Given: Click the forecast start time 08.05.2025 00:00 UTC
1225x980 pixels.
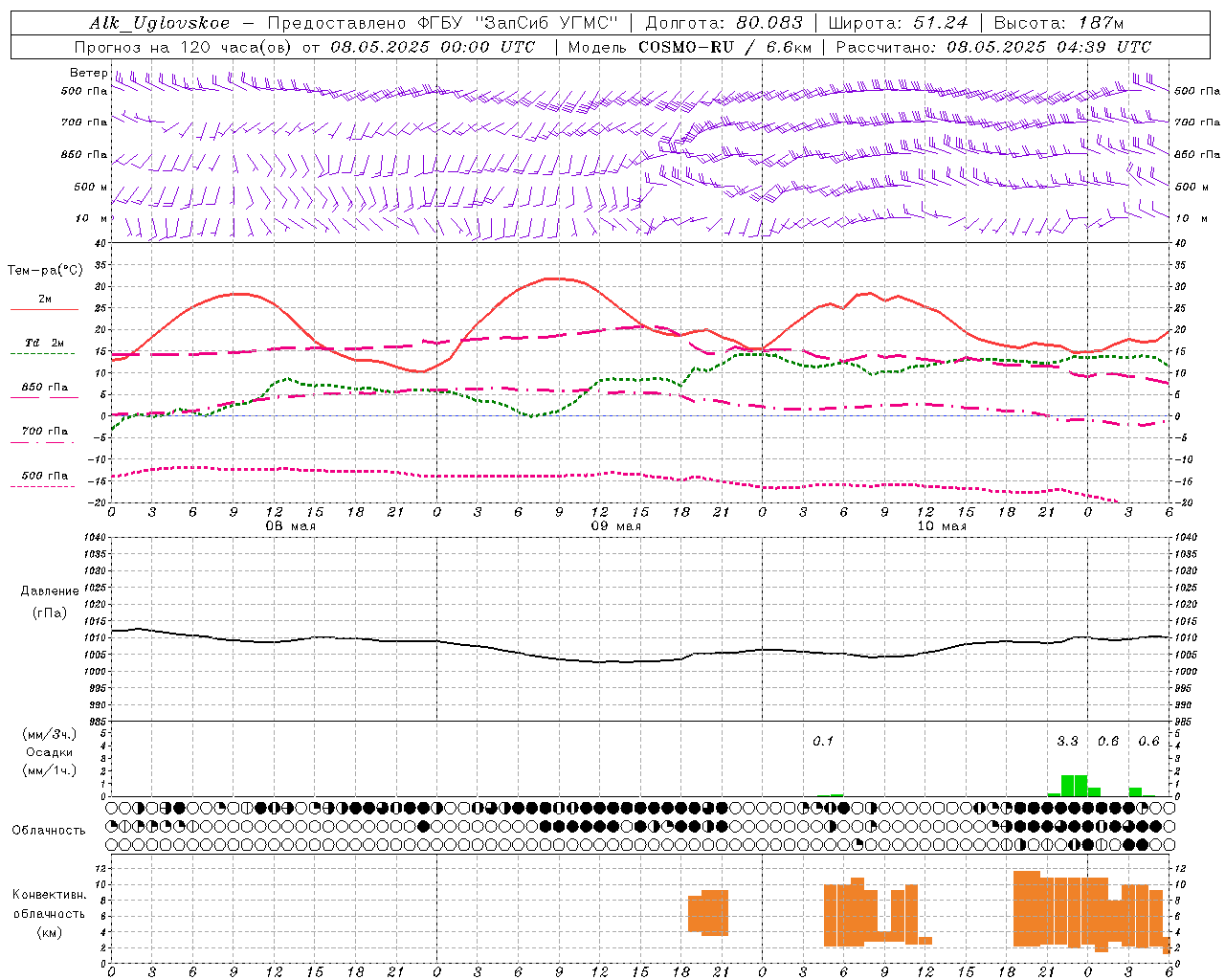Looking at the screenshot, I should pos(433,47).
